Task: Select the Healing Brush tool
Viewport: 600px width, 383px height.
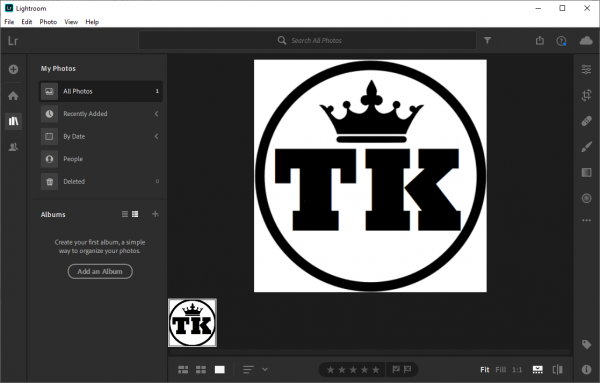Action: [x=586, y=121]
